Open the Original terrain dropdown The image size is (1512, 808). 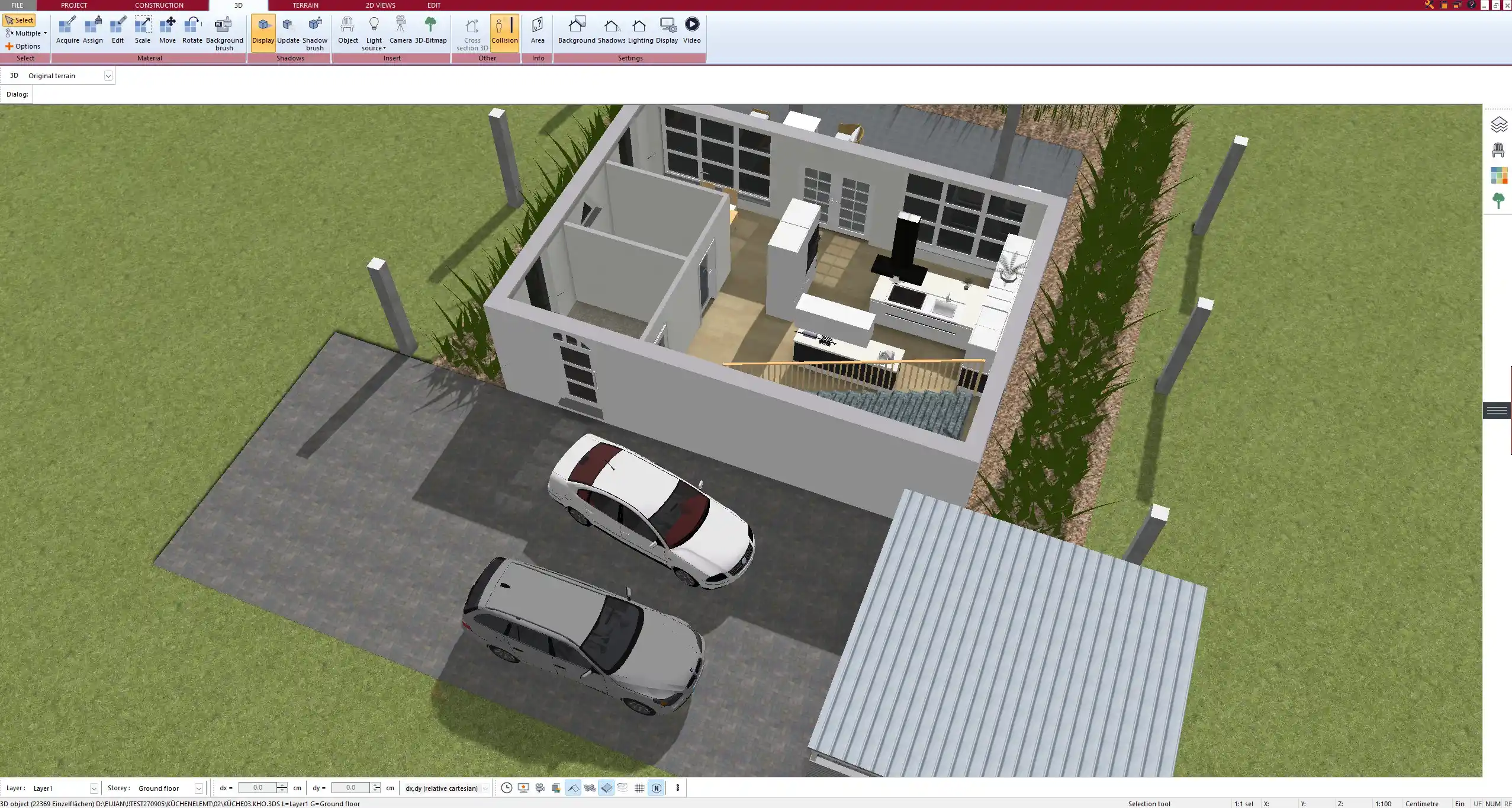click(x=108, y=76)
